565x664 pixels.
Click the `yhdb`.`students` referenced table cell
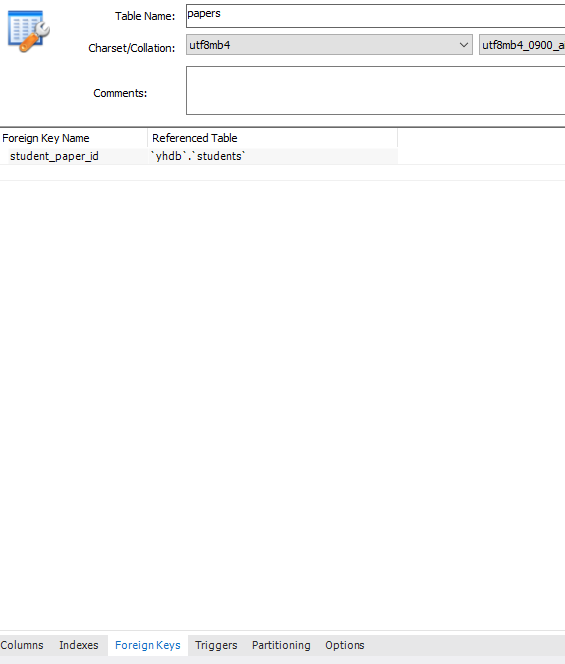[273, 156]
